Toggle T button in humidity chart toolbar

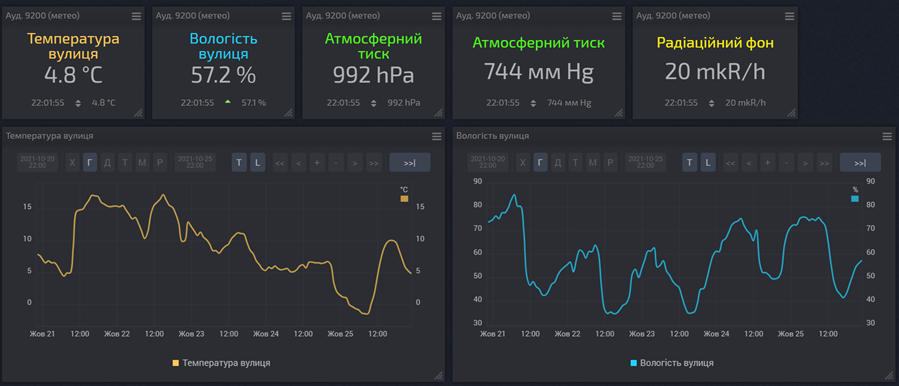(689, 162)
